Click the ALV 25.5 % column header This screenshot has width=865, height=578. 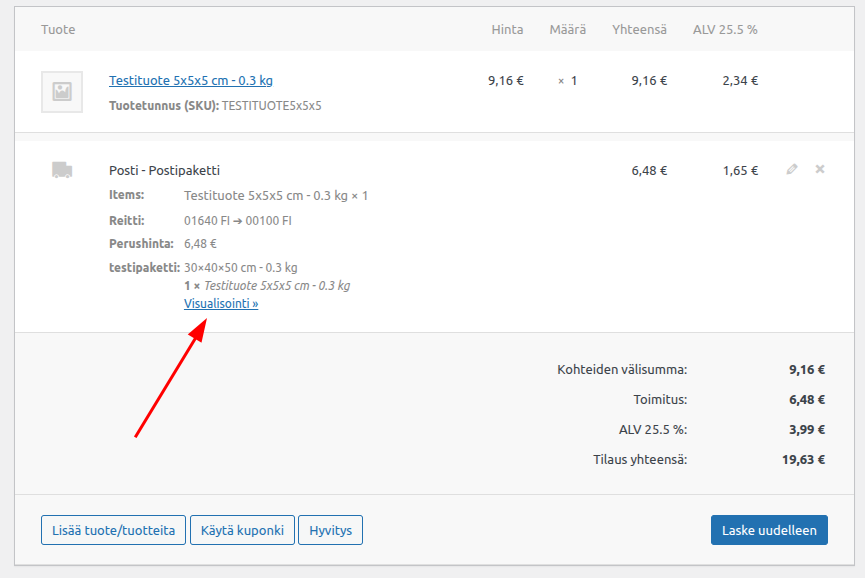[725, 29]
